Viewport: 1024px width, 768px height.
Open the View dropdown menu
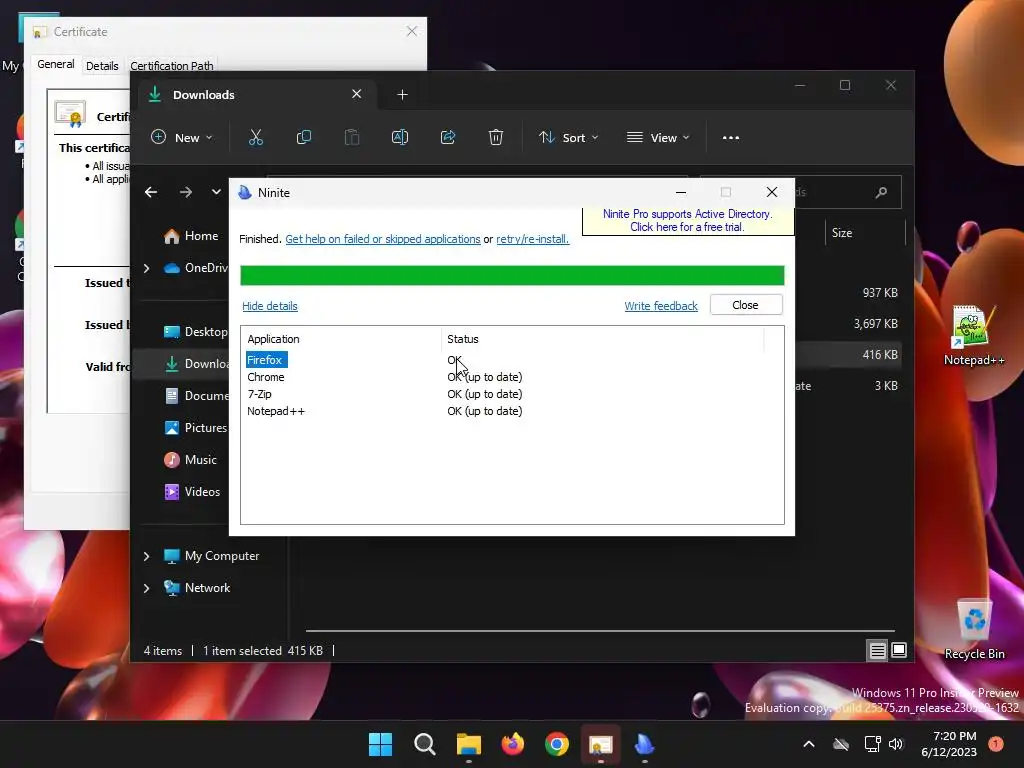point(659,137)
